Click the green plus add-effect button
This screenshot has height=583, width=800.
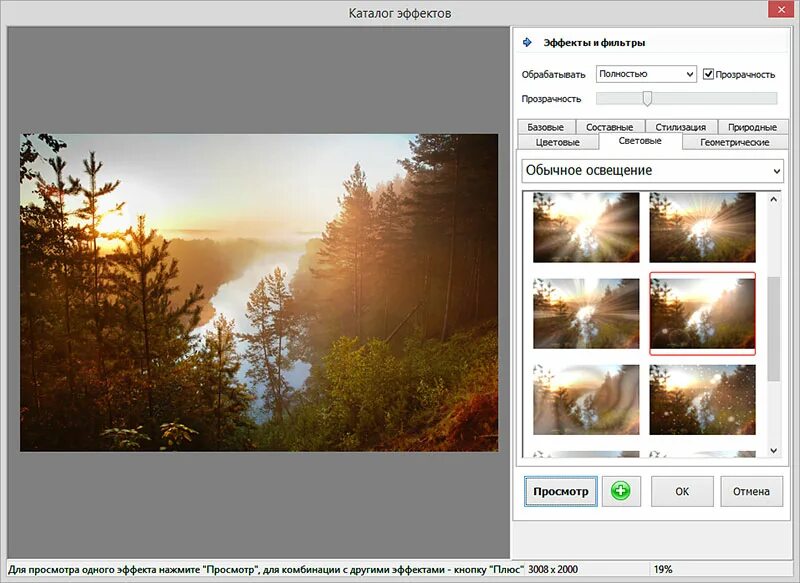pyautogui.click(x=621, y=491)
